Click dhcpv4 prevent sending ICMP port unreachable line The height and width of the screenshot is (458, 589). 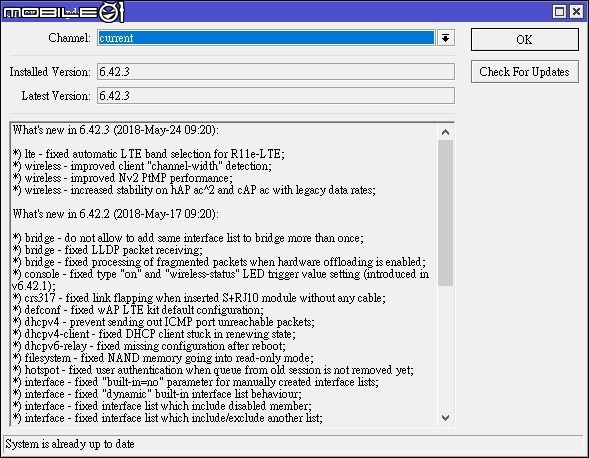coord(163,322)
